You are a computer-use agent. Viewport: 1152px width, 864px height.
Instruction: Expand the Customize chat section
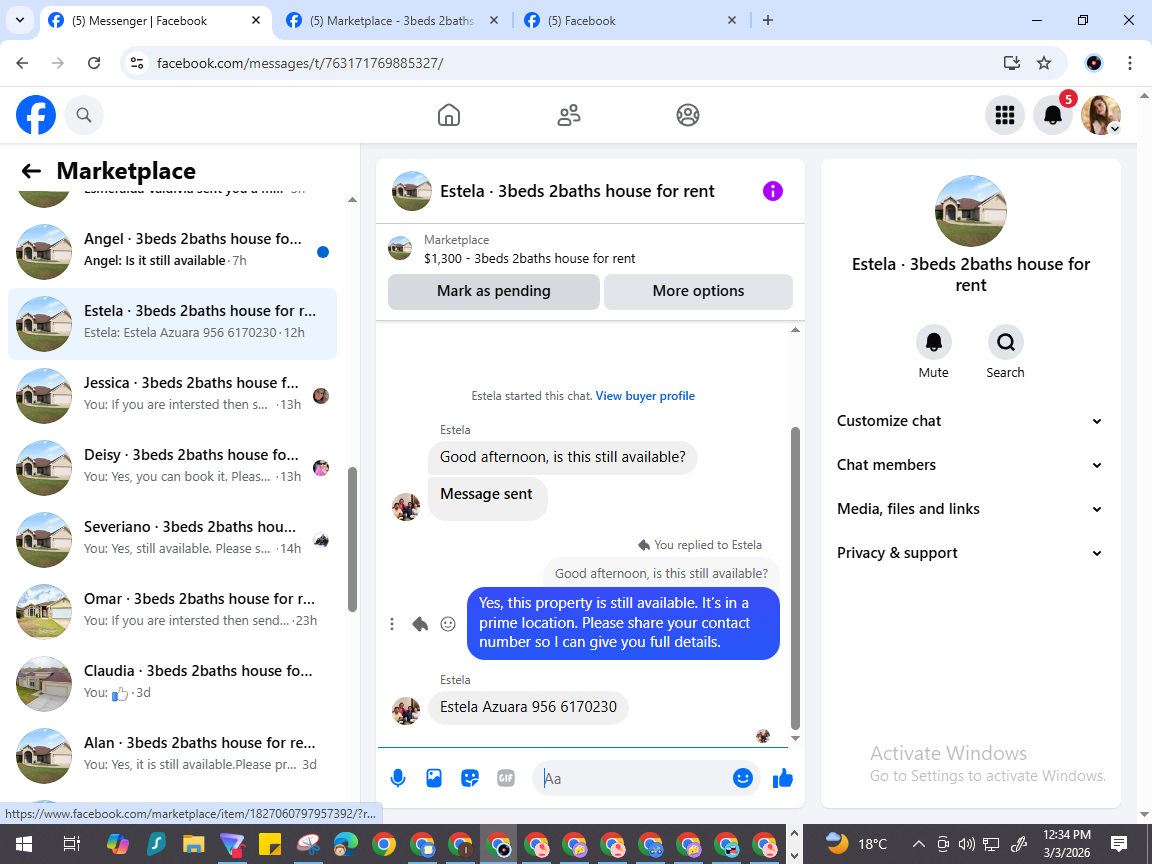(x=970, y=421)
